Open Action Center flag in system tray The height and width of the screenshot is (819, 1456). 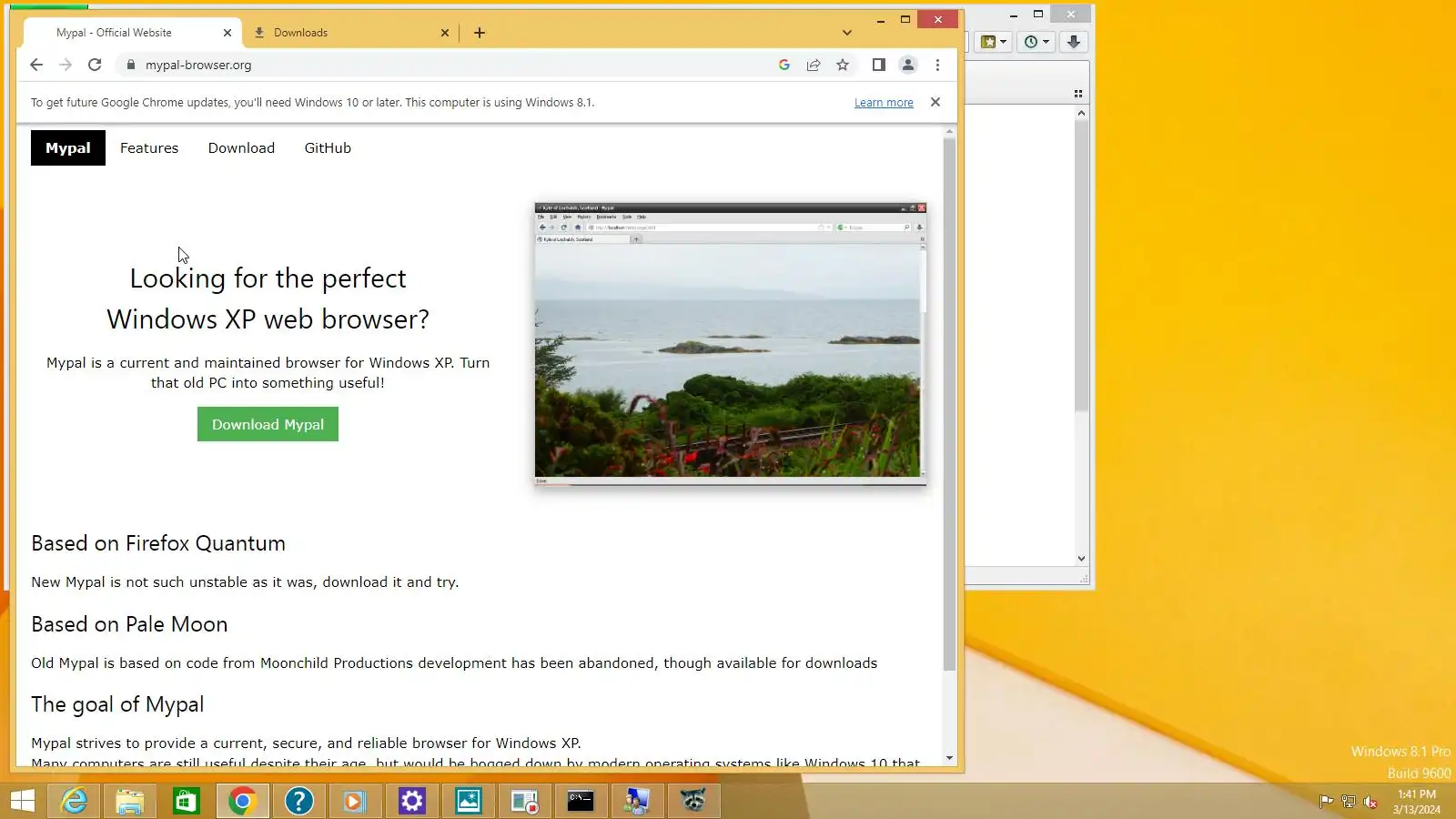tap(1326, 802)
